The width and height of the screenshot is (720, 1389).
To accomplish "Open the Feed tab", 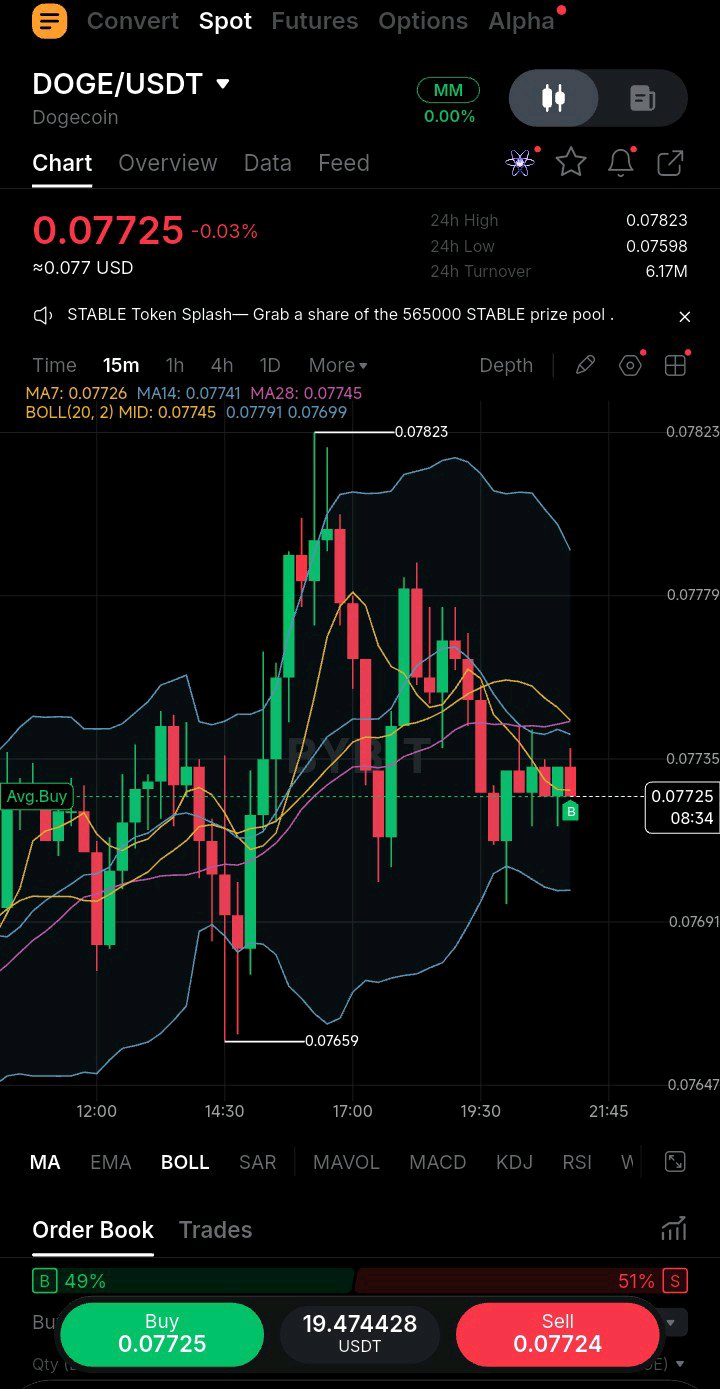I will 344,163.
